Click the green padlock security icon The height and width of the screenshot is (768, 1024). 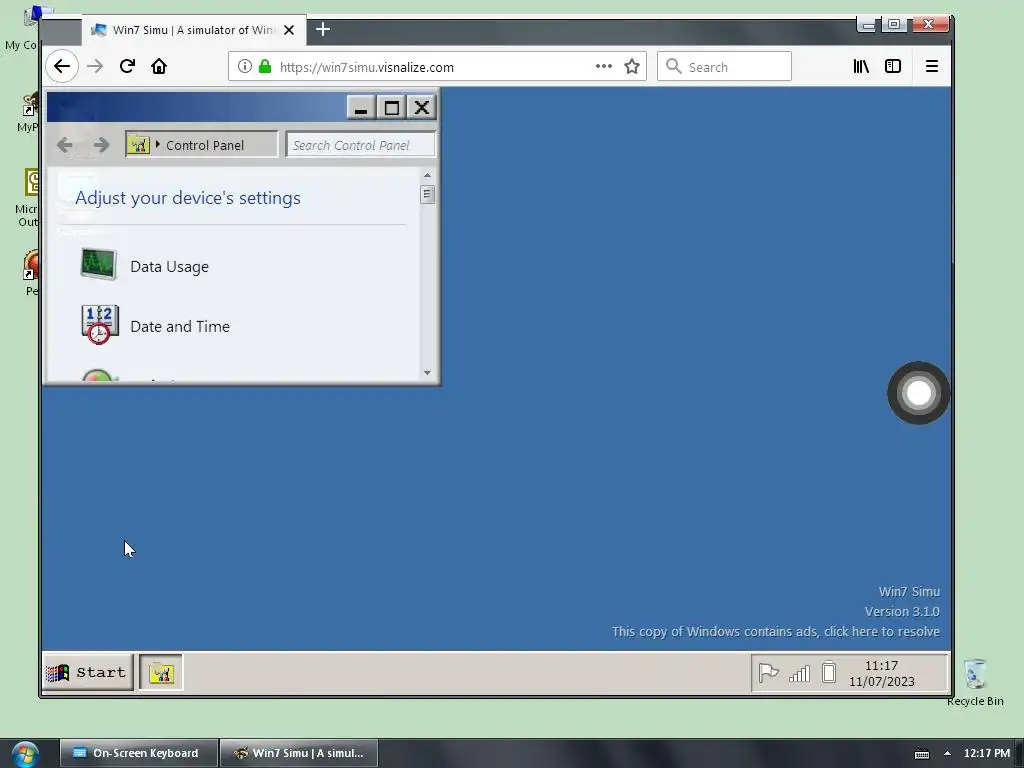[x=264, y=66]
